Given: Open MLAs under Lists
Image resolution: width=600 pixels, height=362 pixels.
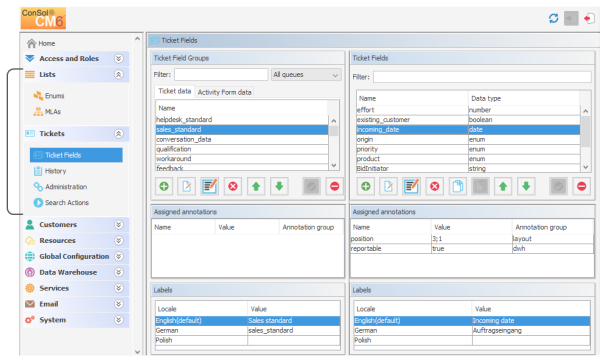Looking at the screenshot, I should coord(47,112).
